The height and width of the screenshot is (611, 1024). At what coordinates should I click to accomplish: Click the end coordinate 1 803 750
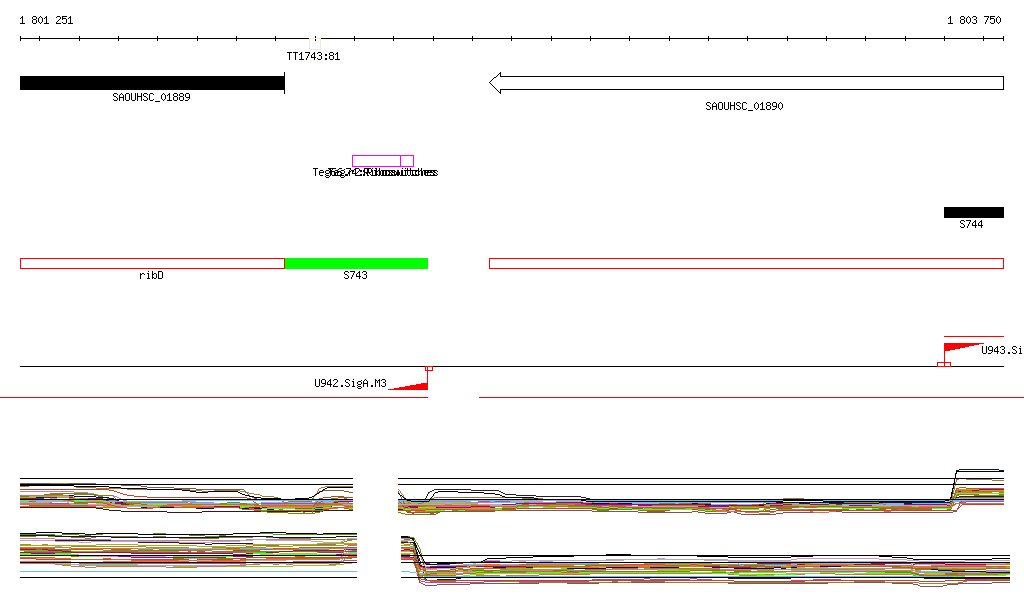coord(974,20)
